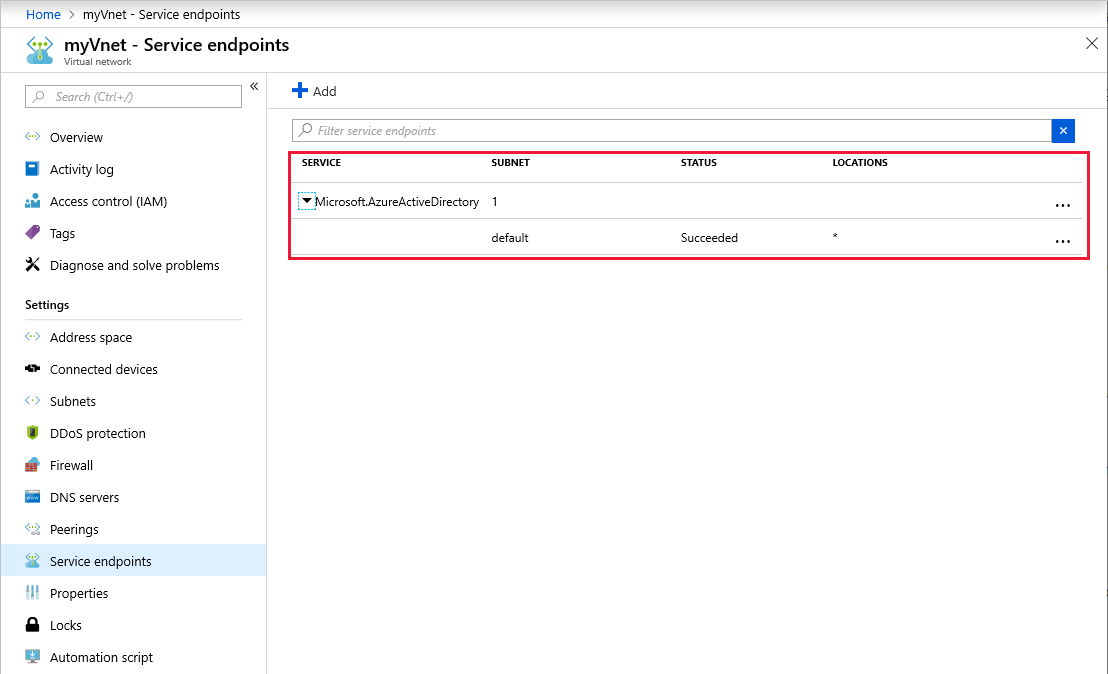
Task: Click the Filter service endpoints field
Action: tap(670, 131)
